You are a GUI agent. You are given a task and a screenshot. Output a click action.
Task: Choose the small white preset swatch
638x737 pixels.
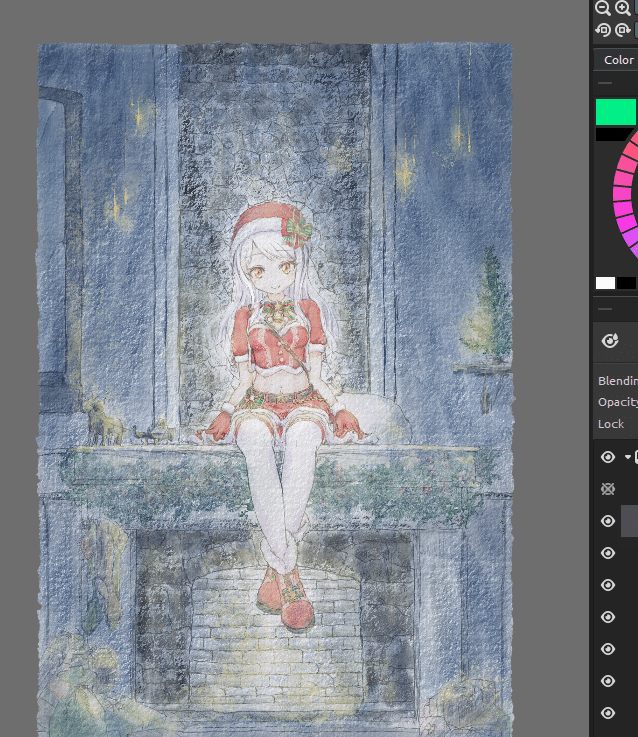pyautogui.click(x=606, y=282)
